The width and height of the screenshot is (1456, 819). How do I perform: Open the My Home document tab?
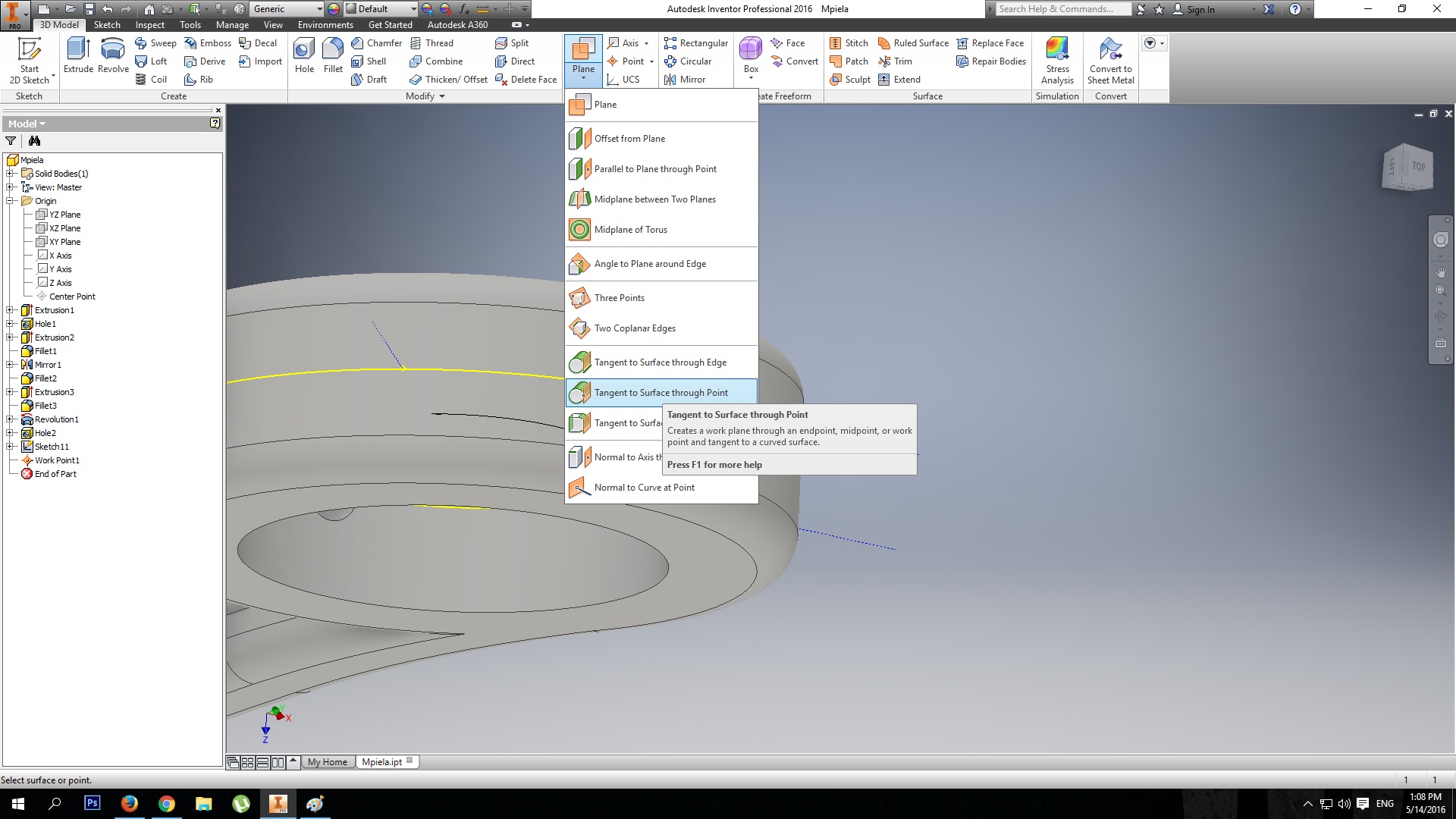point(327,762)
